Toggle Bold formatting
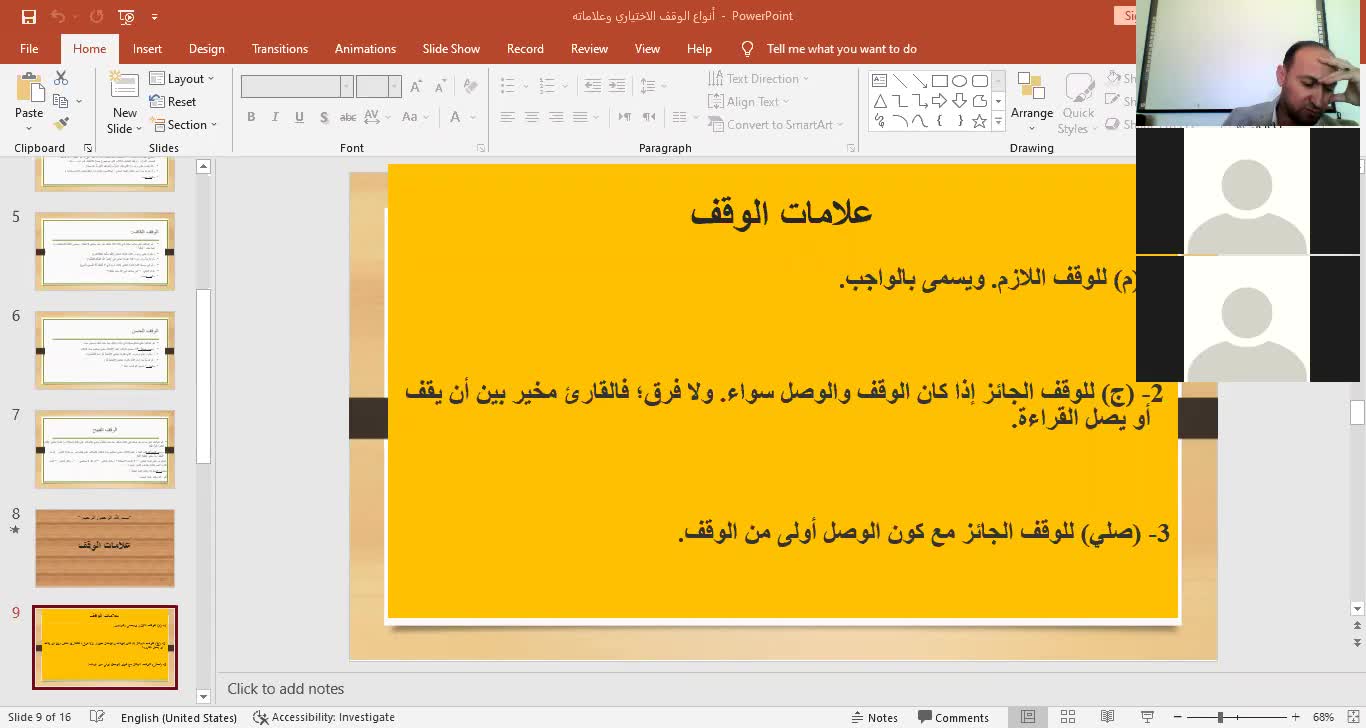Screen dimensions: 1366x728 point(251,117)
